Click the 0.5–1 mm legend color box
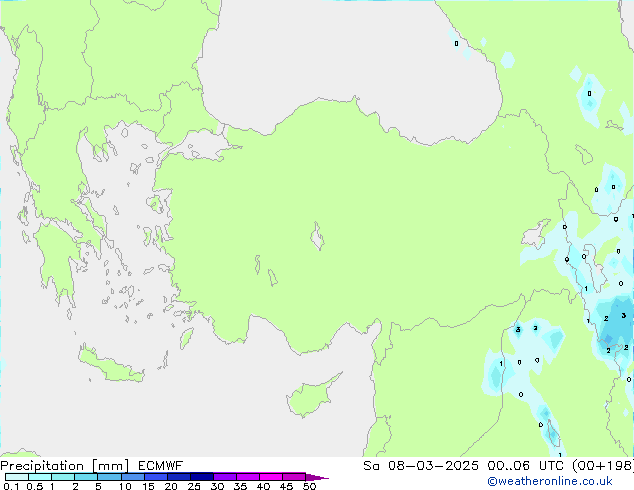Viewport: 634px width, 490px height. click(40, 477)
